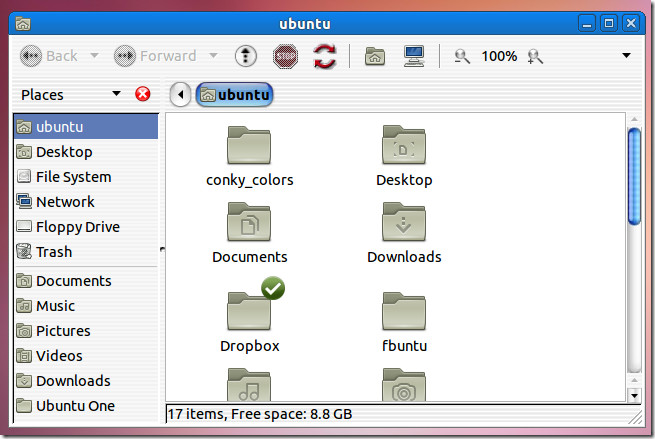Open Floppy Drive in the sidebar
The image size is (655, 439).
86,227
